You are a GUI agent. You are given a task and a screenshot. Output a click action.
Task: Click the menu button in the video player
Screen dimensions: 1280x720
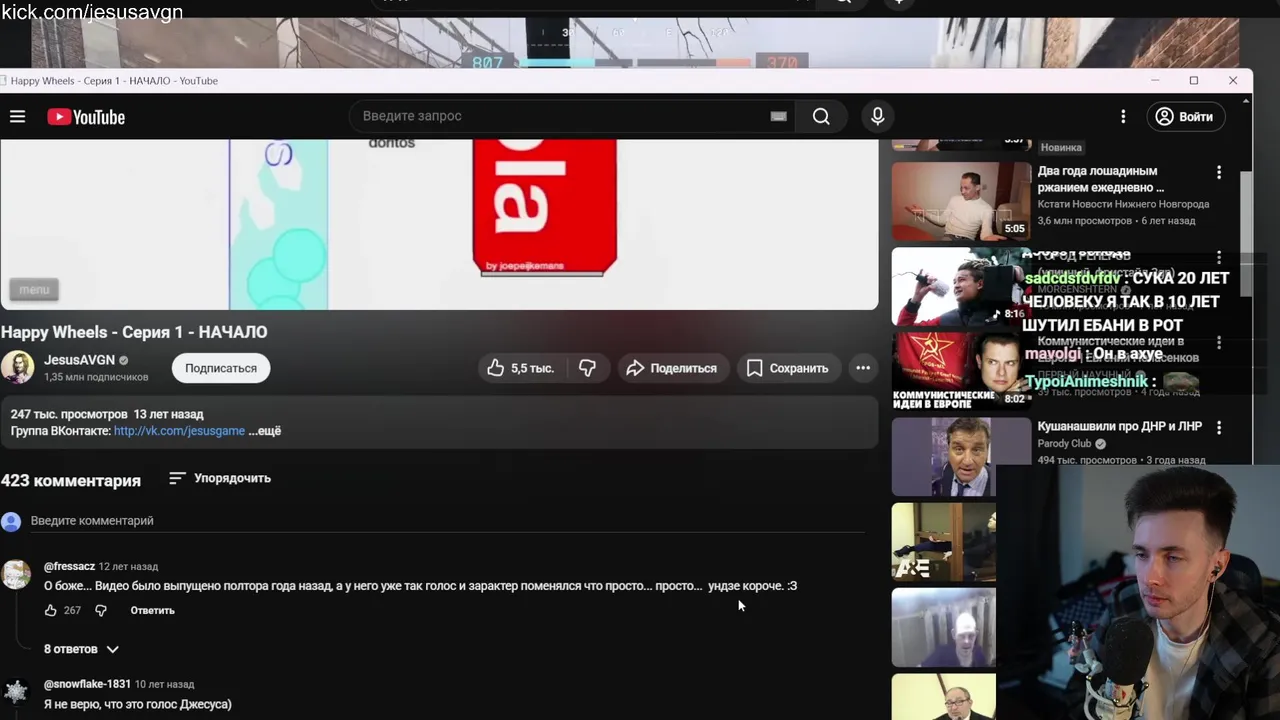click(34, 290)
